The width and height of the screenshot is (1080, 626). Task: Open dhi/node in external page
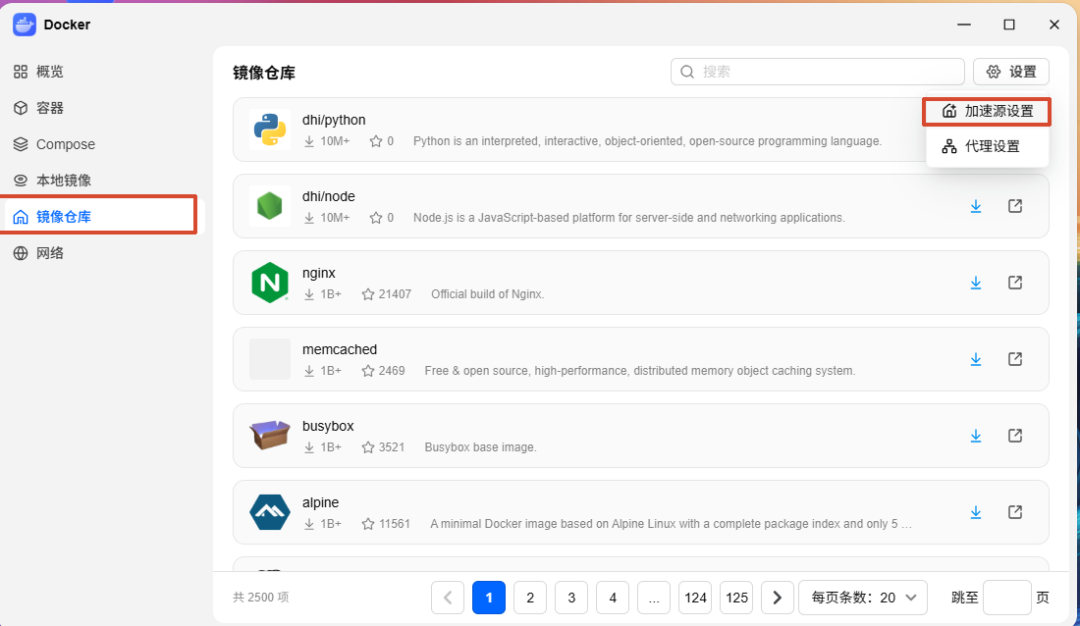pos(1015,206)
